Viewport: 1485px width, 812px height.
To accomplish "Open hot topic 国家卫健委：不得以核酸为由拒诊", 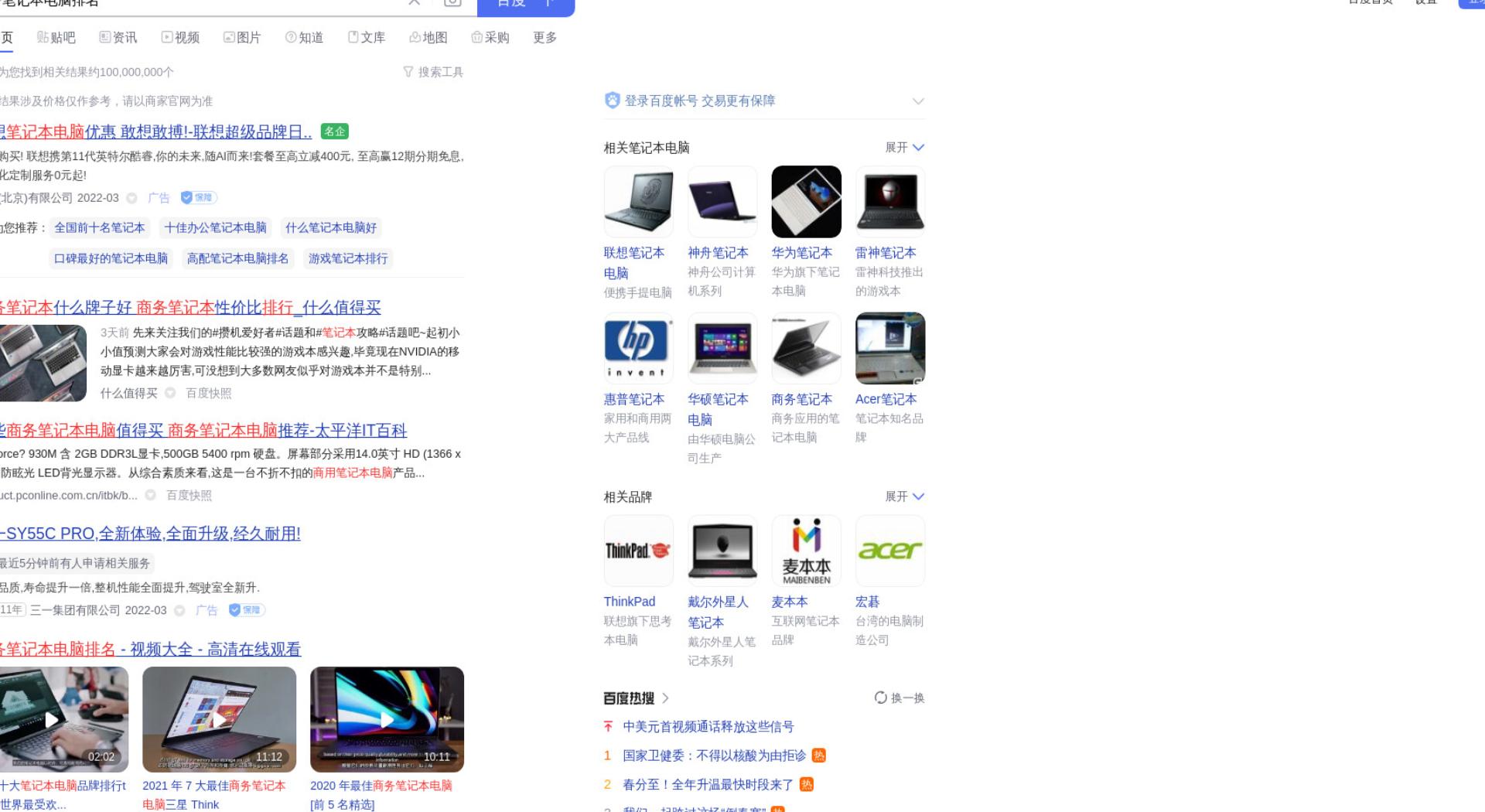I will point(715,756).
